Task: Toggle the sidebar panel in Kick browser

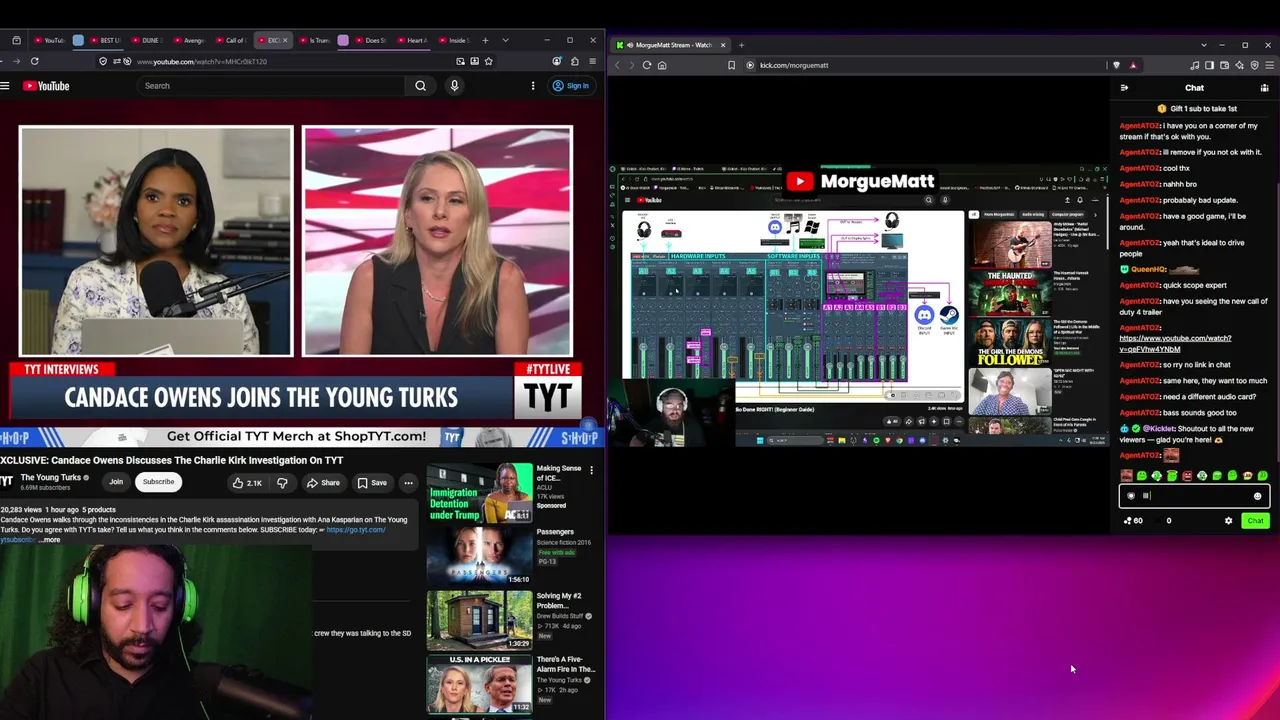Action: [x=1209, y=65]
